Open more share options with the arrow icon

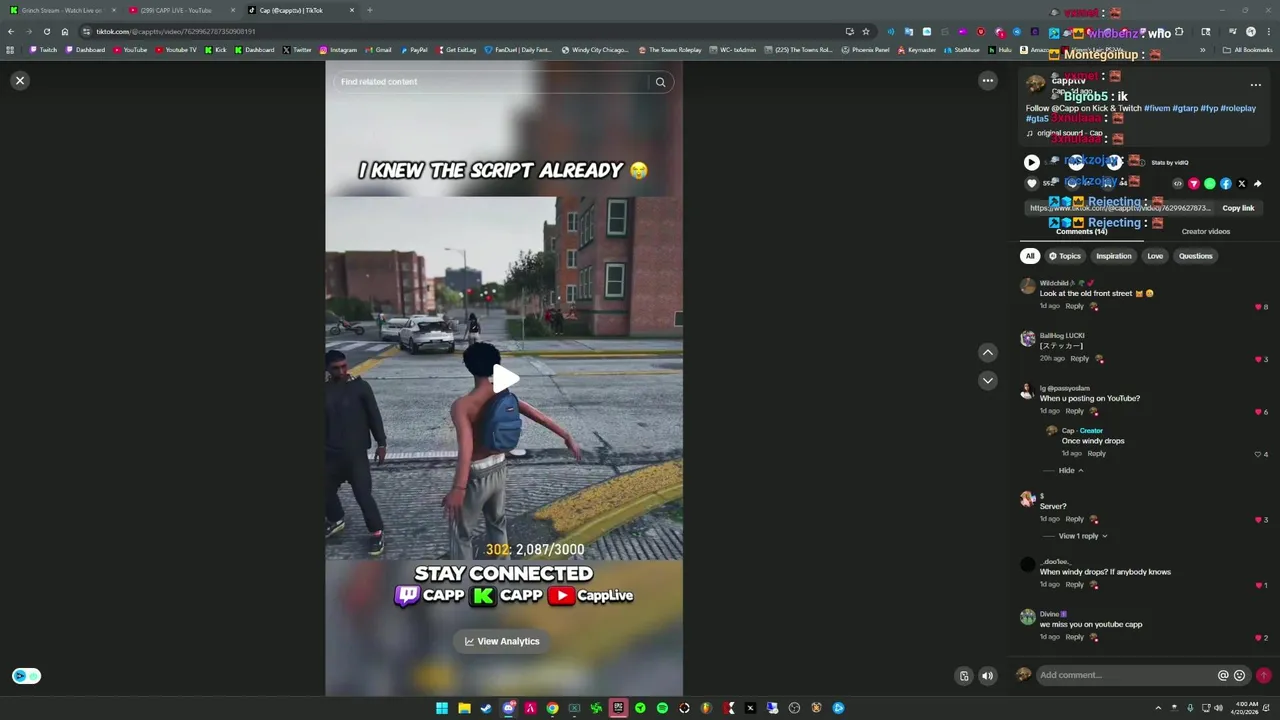point(1258,184)
